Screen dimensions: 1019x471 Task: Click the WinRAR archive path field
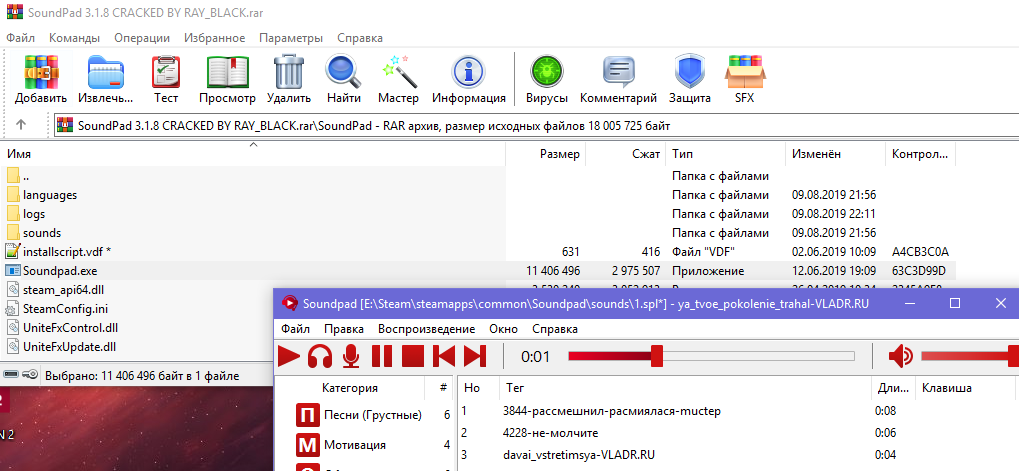(x=537, y=125)
